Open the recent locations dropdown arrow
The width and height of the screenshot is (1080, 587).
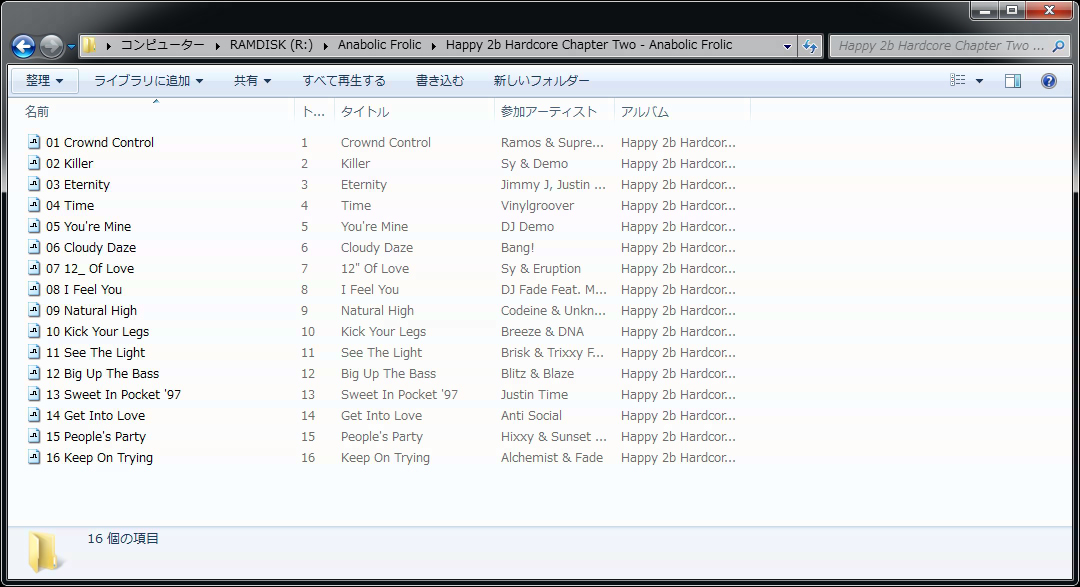tap(71, 47)
